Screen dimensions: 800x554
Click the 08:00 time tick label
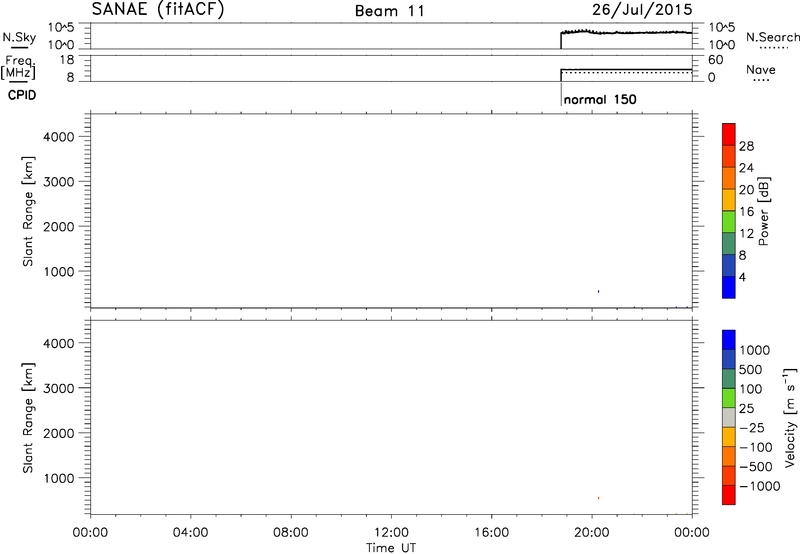291,533
